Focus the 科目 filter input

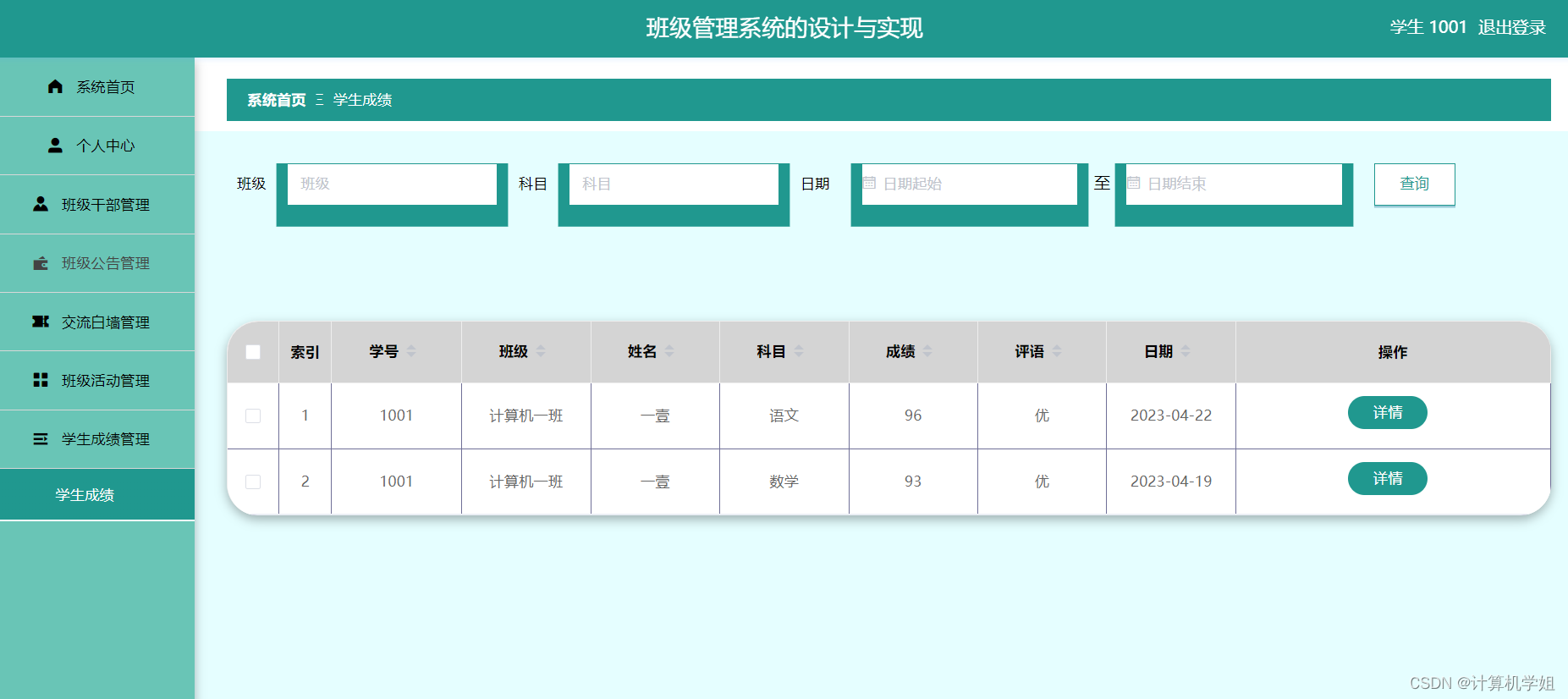click(674, 184)
